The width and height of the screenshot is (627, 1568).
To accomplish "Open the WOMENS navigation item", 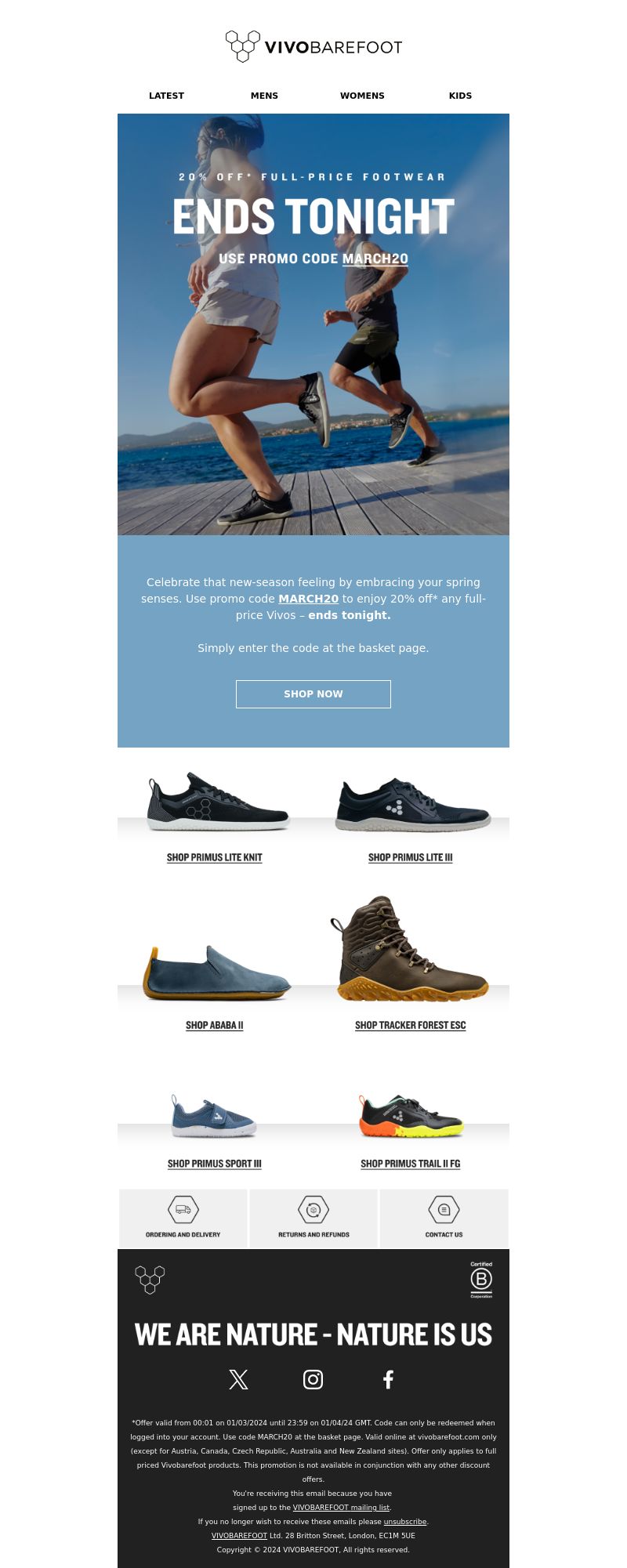I will pyautogui.click(x=362, y=96).
